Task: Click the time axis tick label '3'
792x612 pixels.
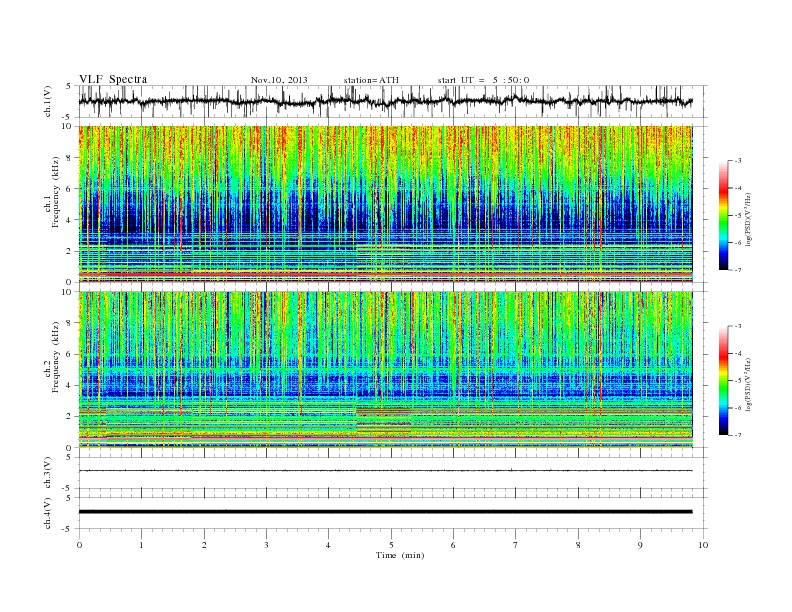Action: tap(266, 545)
